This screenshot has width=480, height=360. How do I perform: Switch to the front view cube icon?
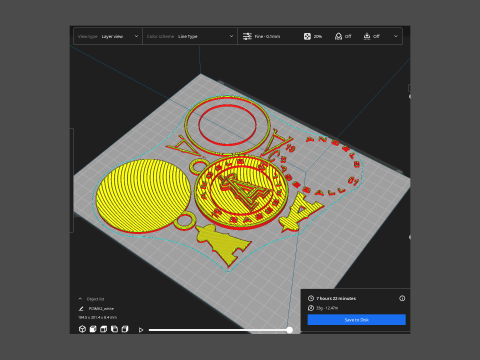click(x=93, y=329)
